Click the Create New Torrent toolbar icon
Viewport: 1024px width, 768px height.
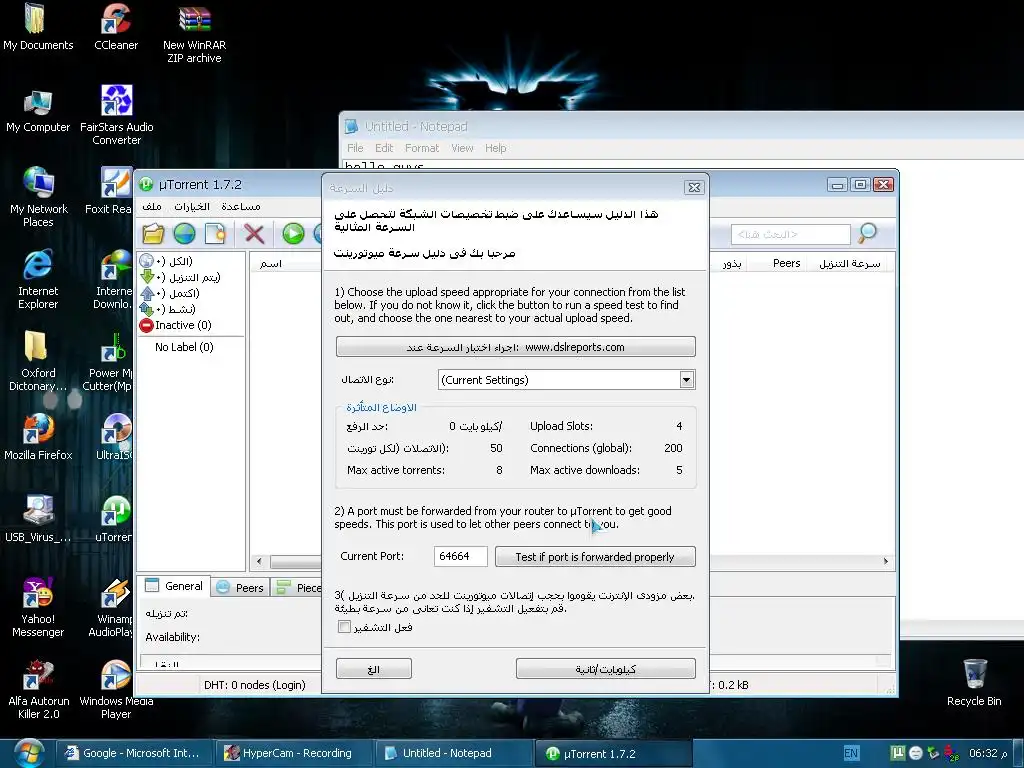pos(215,233)
